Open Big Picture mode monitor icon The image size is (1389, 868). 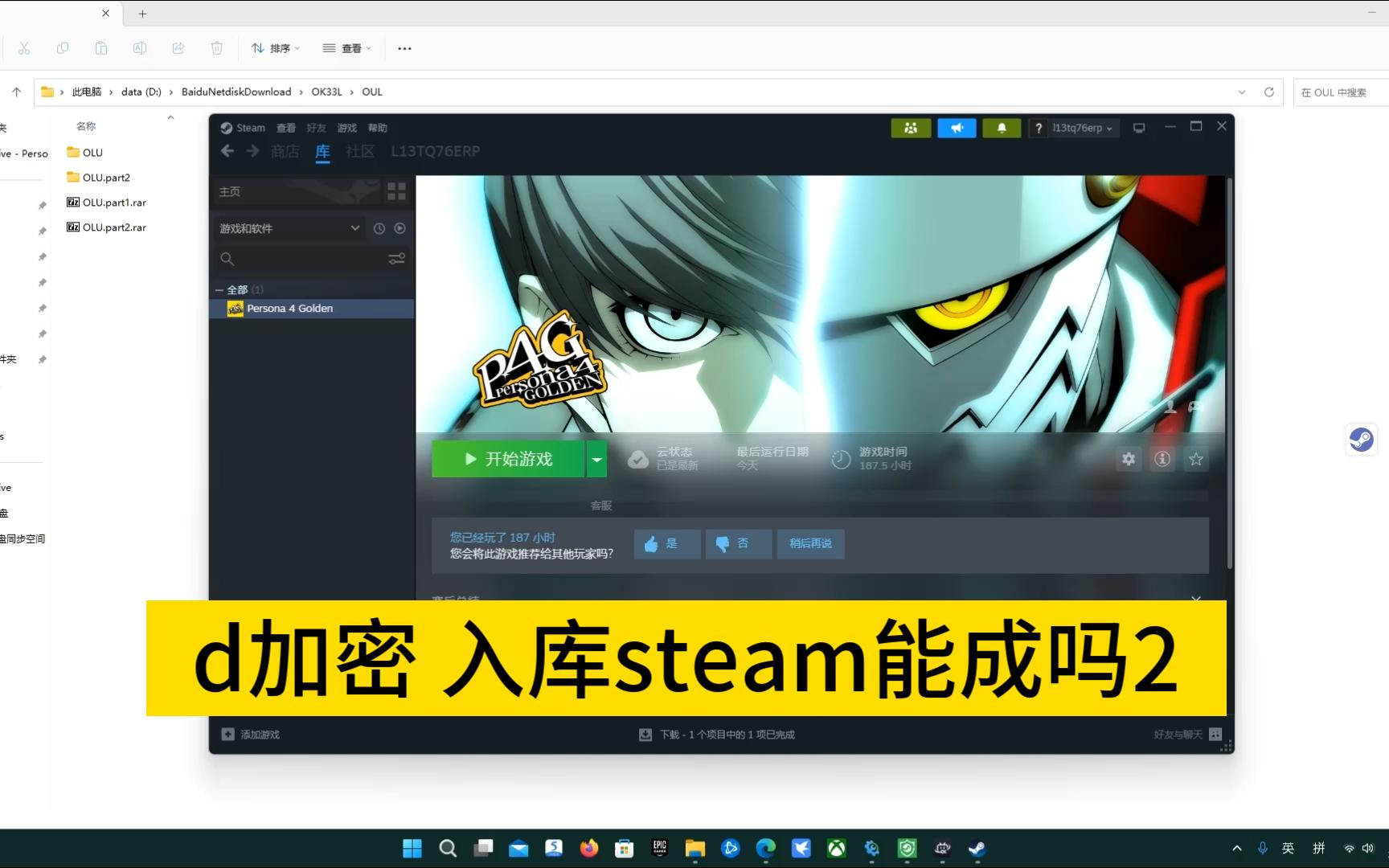pos(1139,128)
